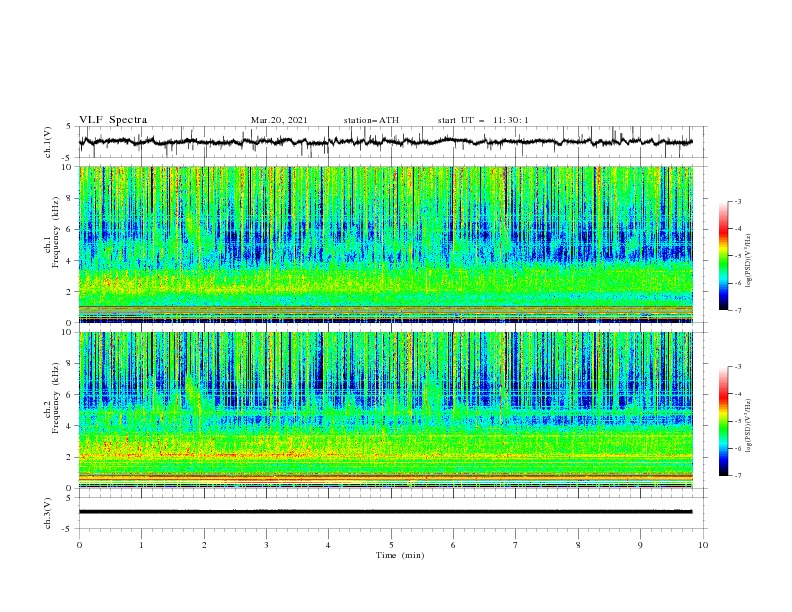Viewport: 792px width, 612px height.
Task: Click the time axis tick label '0'
Action: pos(79,545)
